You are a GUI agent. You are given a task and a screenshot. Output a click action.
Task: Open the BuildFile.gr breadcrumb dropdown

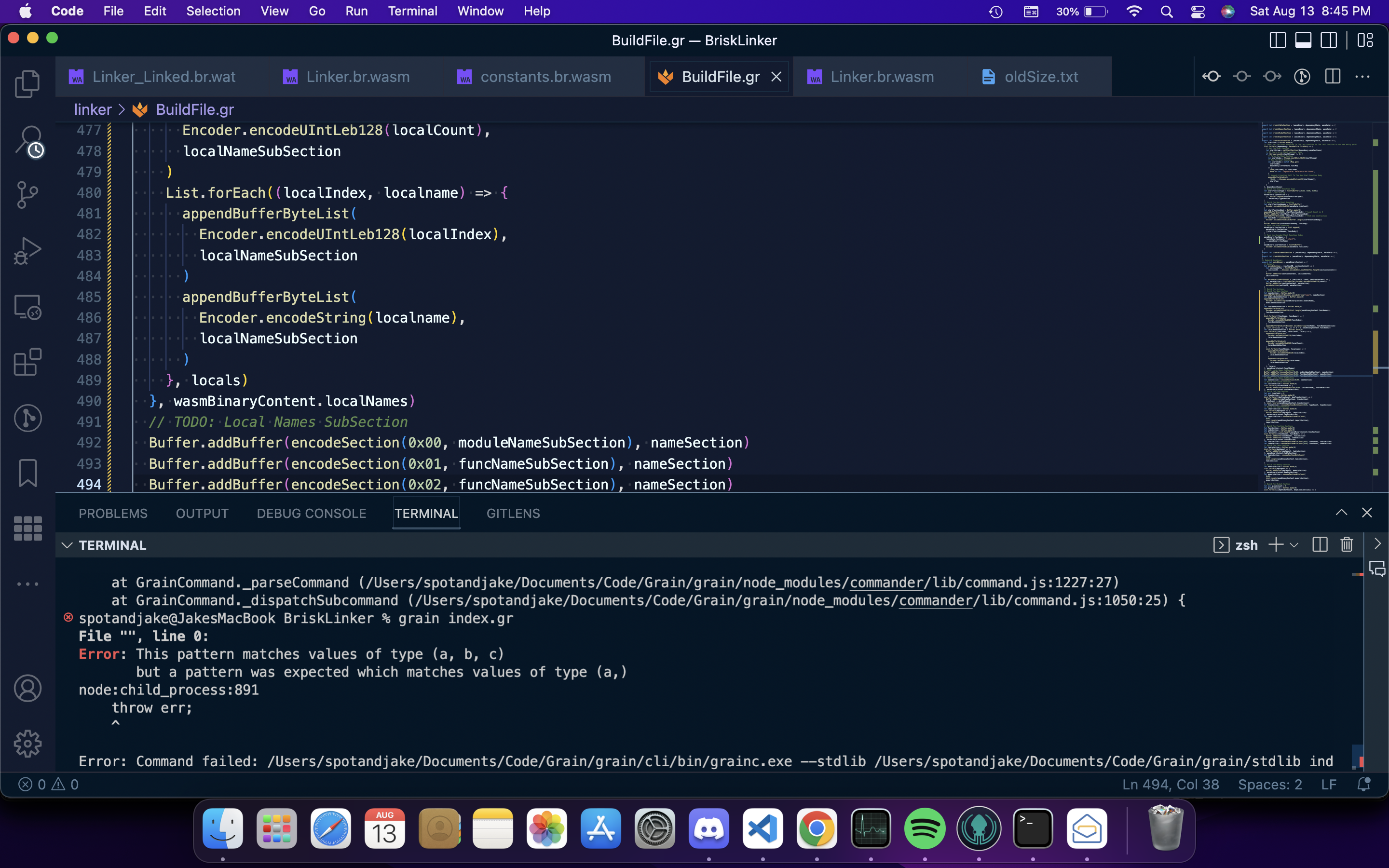coord(194,109)
